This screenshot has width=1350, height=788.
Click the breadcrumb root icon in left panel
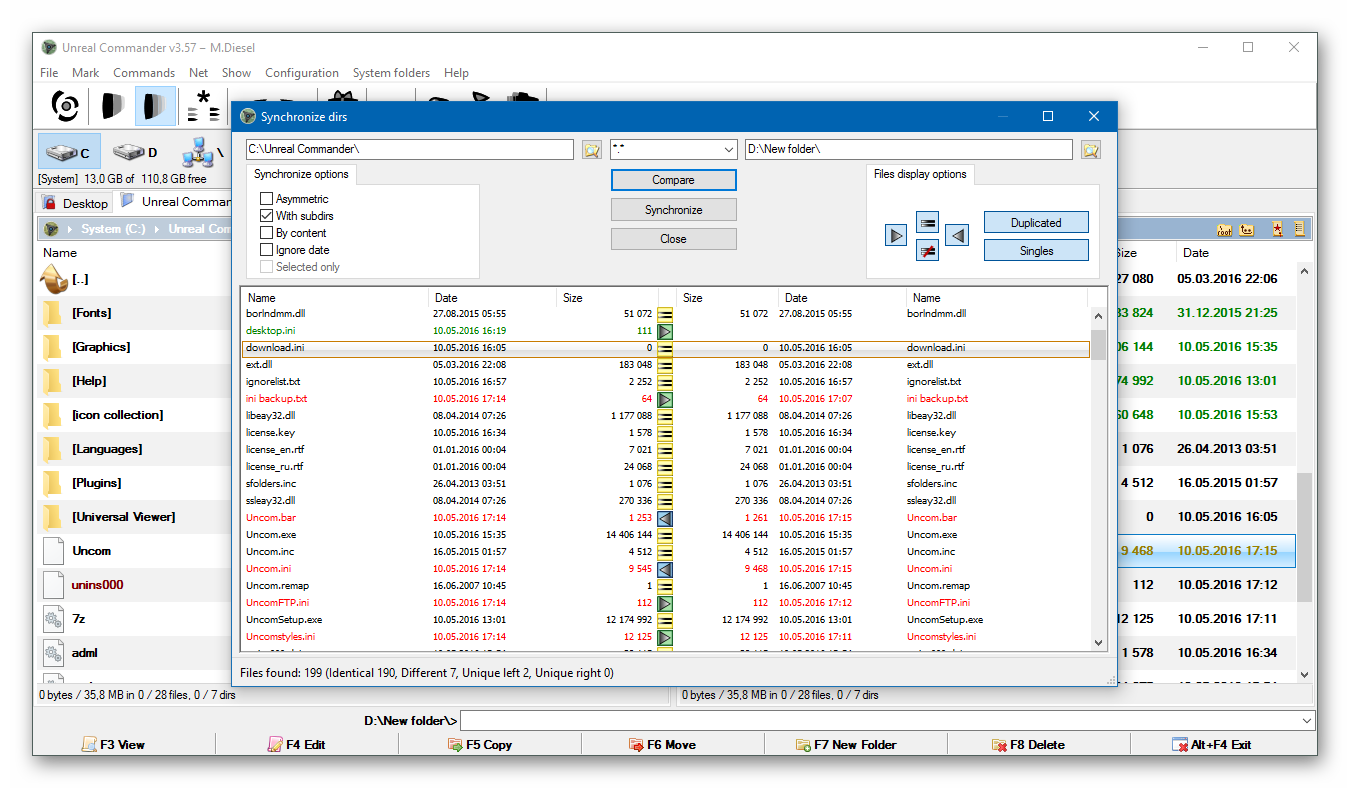pyautogui.click(x=52, y=228)
